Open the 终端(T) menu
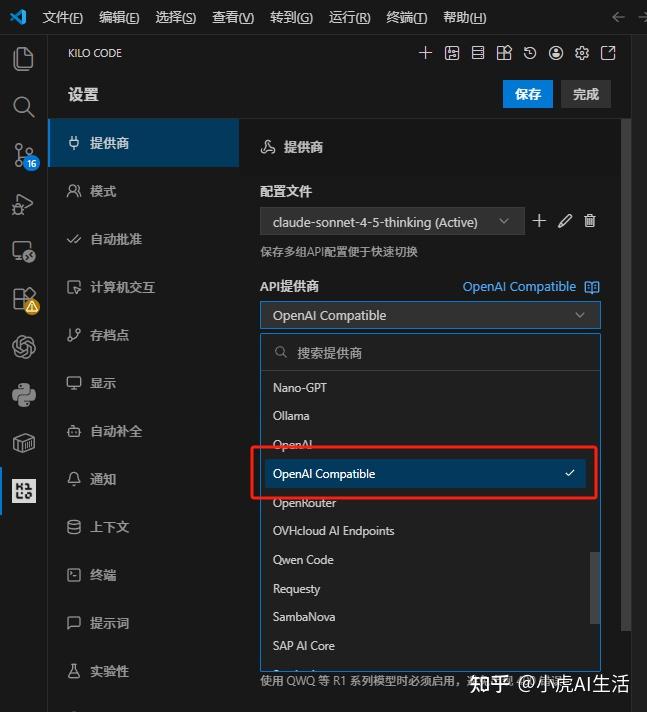Image resolution: width=647 pixels, height=712 pixels. point(406,18)
